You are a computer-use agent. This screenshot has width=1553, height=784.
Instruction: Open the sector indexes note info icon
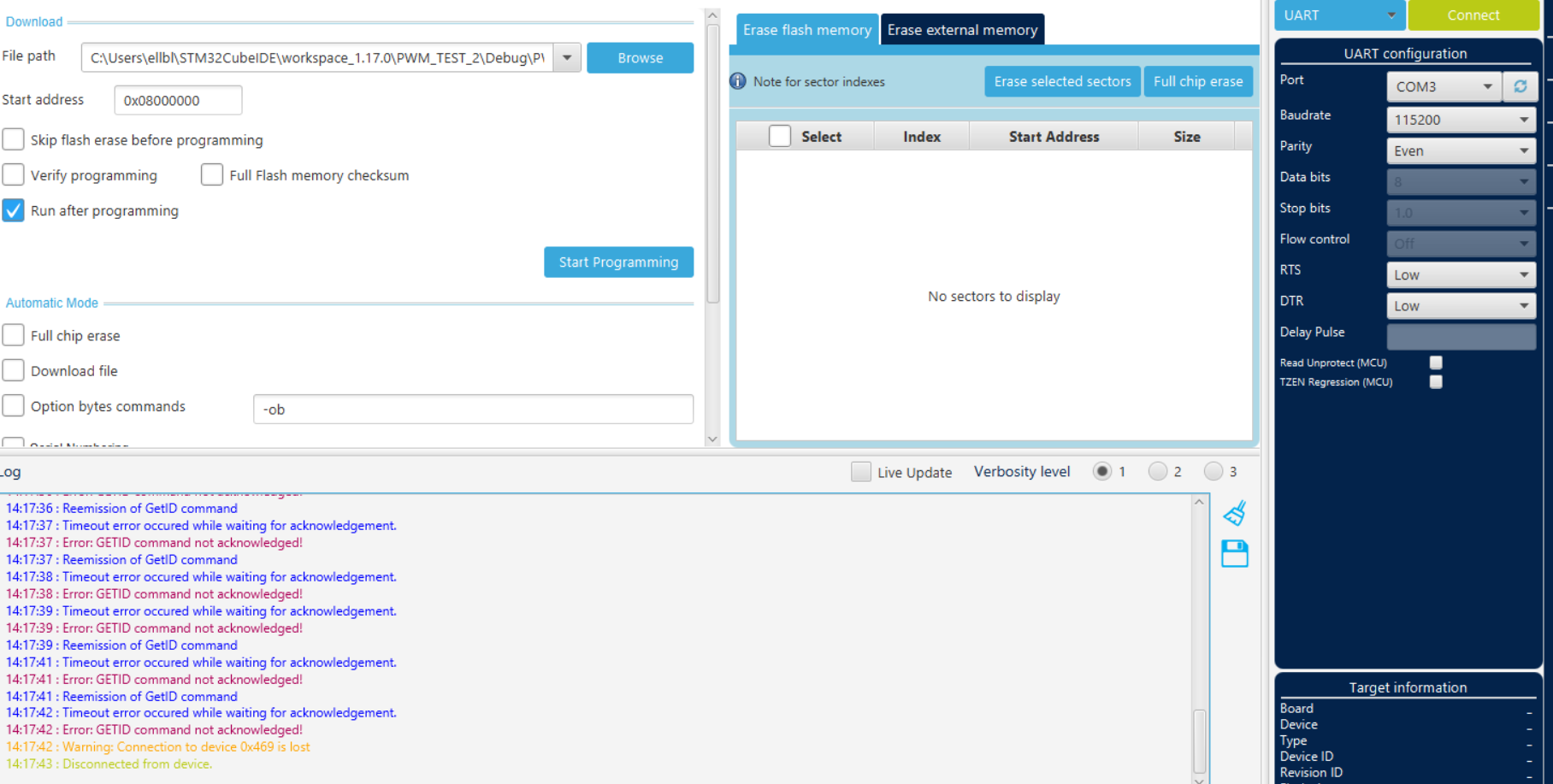[737, 81]
